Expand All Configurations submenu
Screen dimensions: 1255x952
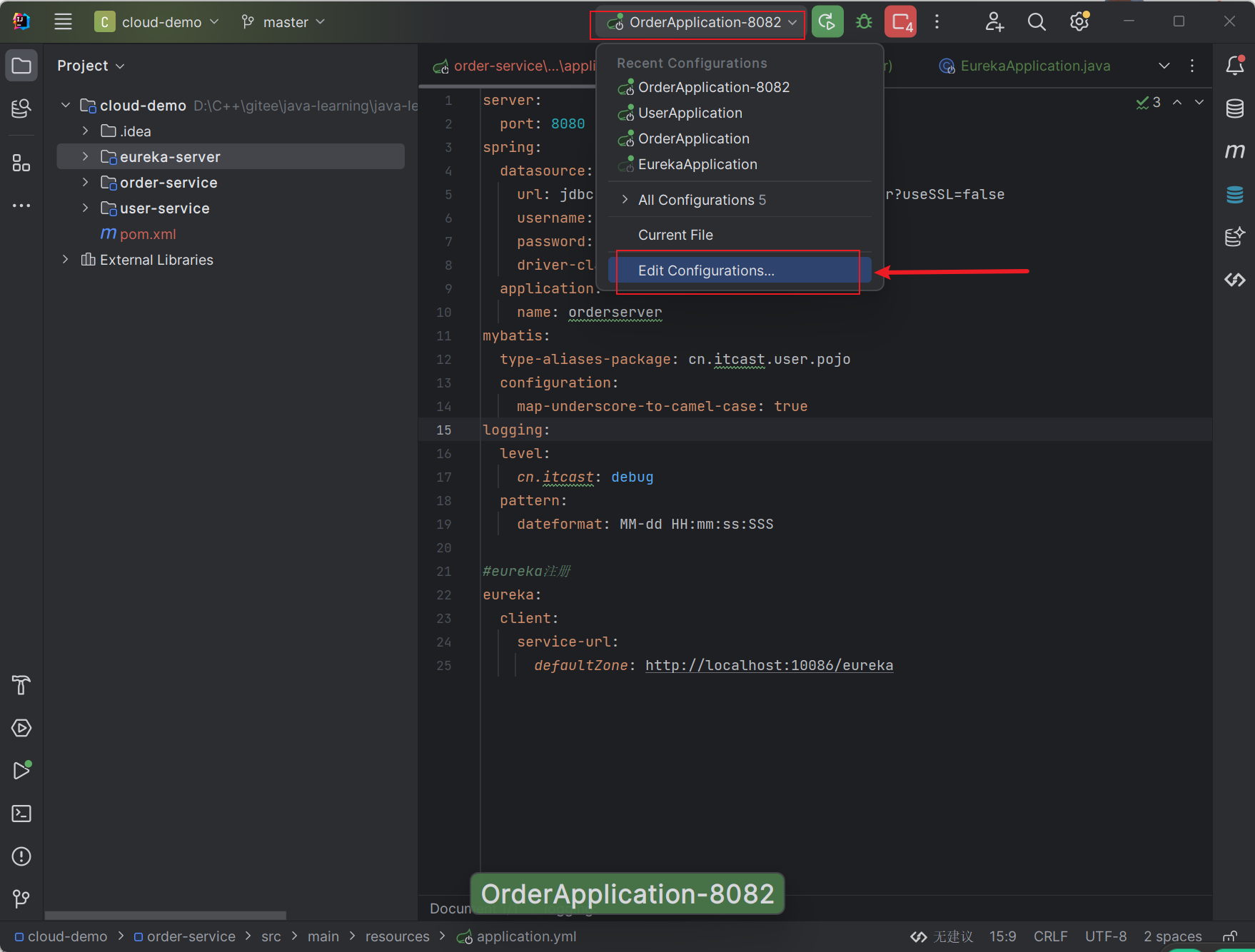[740, 200]
